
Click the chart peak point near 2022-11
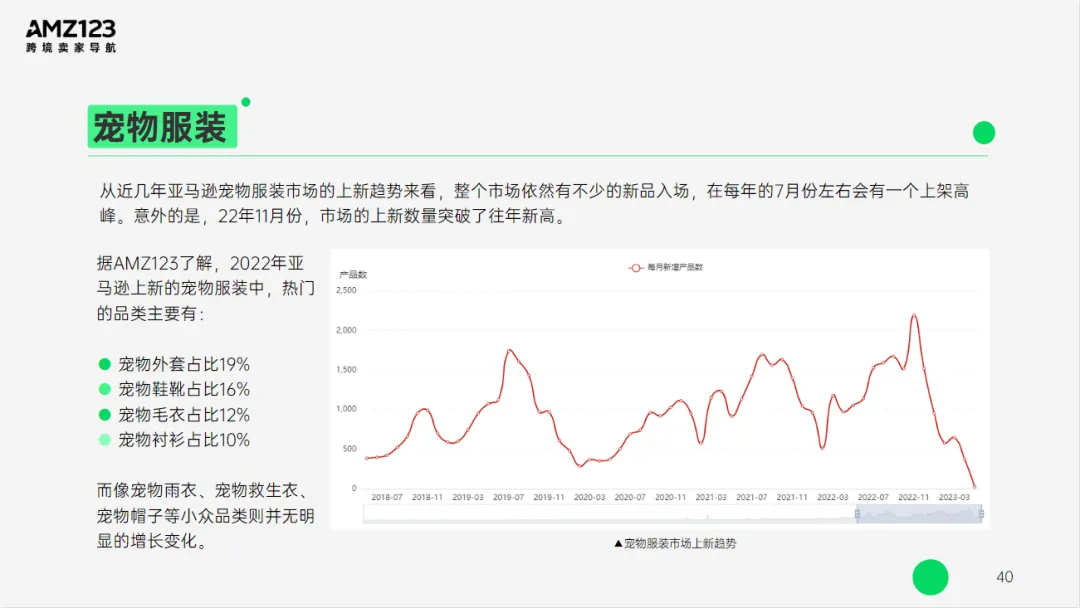click(914, 315)
